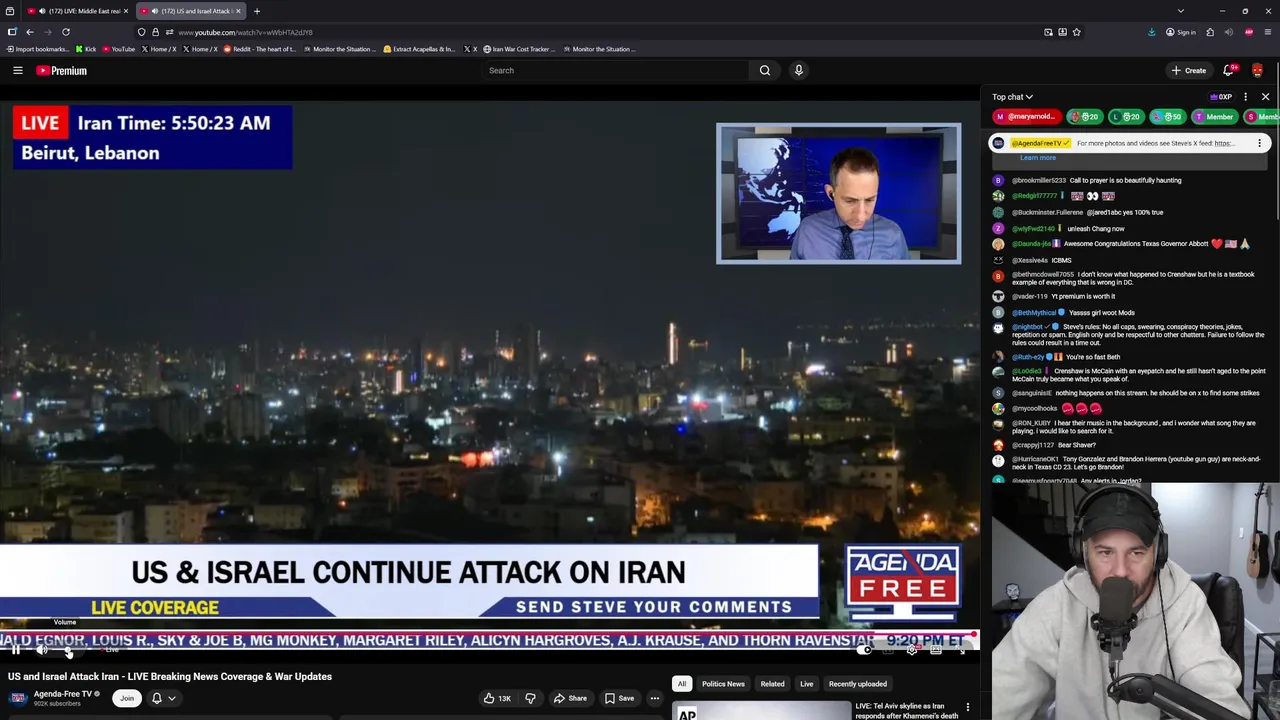Select the Live filter chip
1280x720 pixels.
(806, 684)
